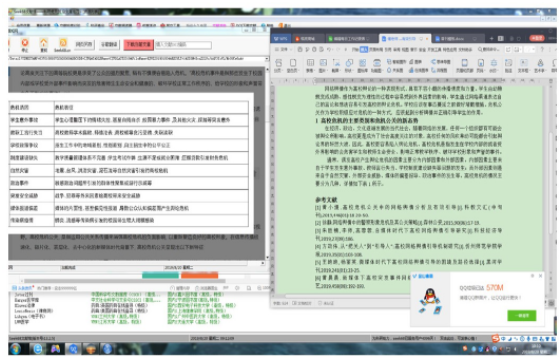Open the browser address bar dropdown arrow
559x361 pixels.
coord(267,58)
